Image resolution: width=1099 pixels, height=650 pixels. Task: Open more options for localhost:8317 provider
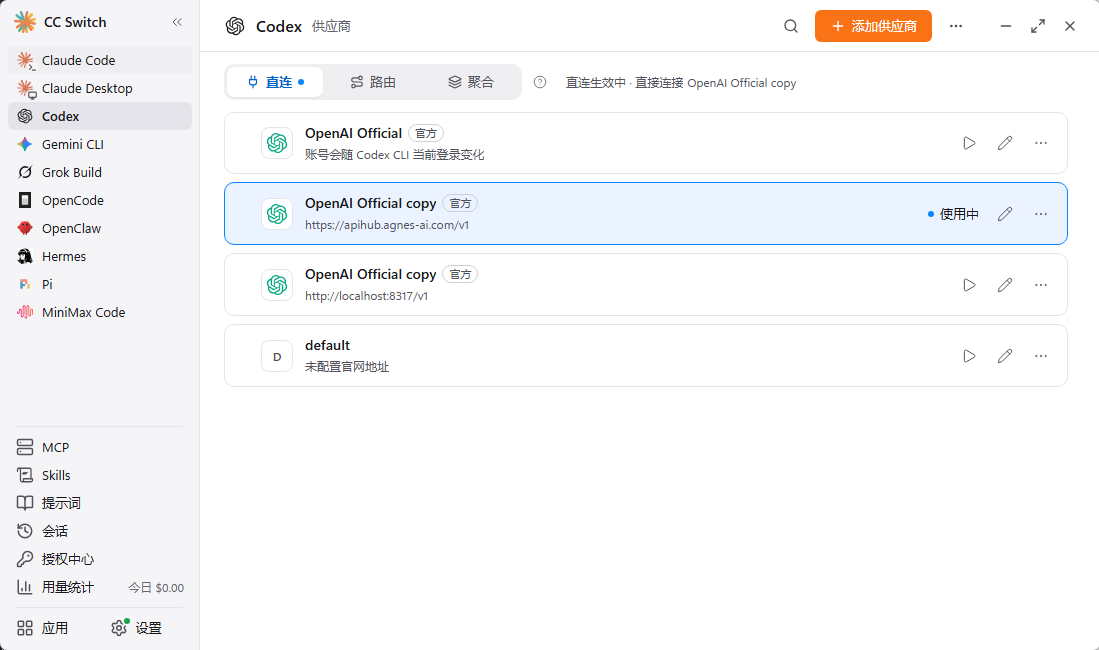(x=1041, y=285)
